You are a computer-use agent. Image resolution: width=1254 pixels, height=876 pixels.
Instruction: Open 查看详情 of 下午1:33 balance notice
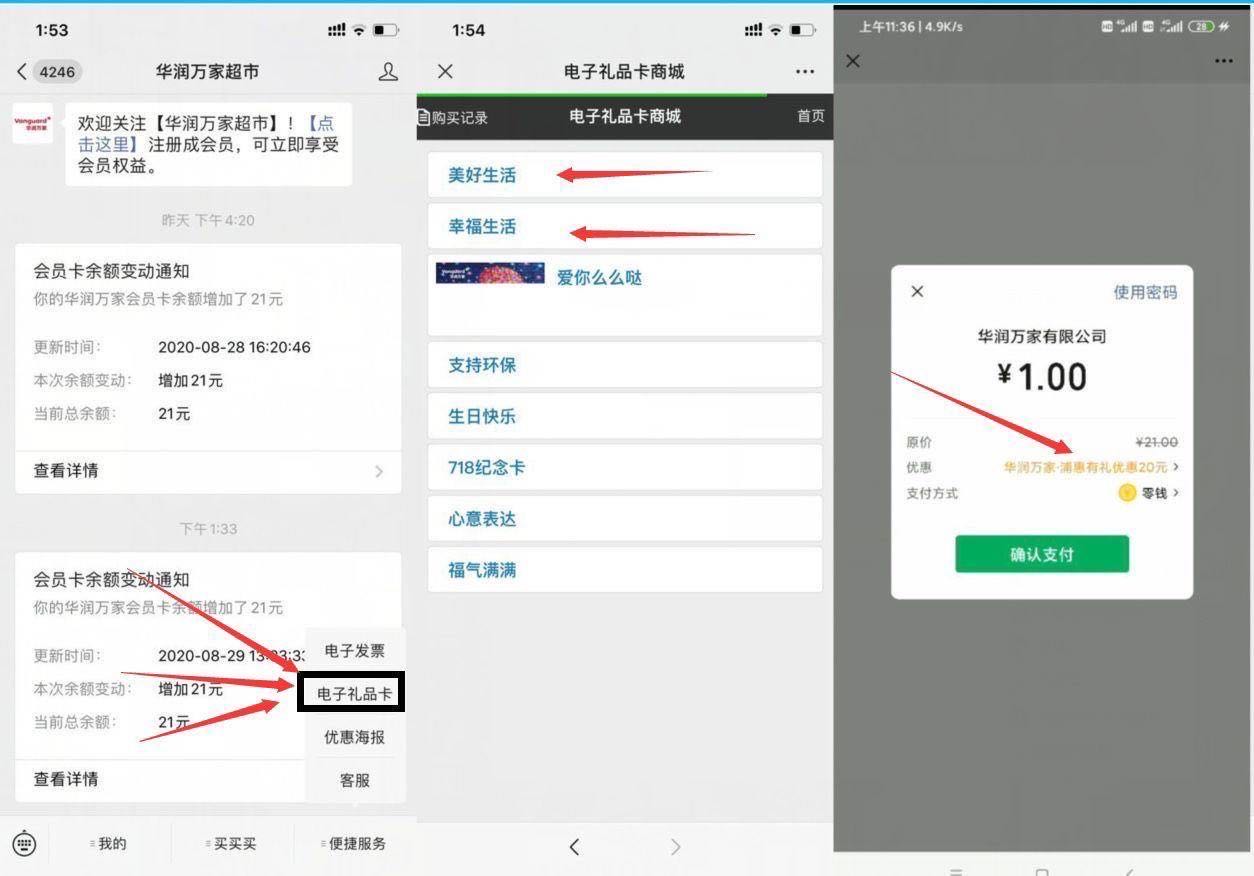pyautogui.click(x=160, y=779)
